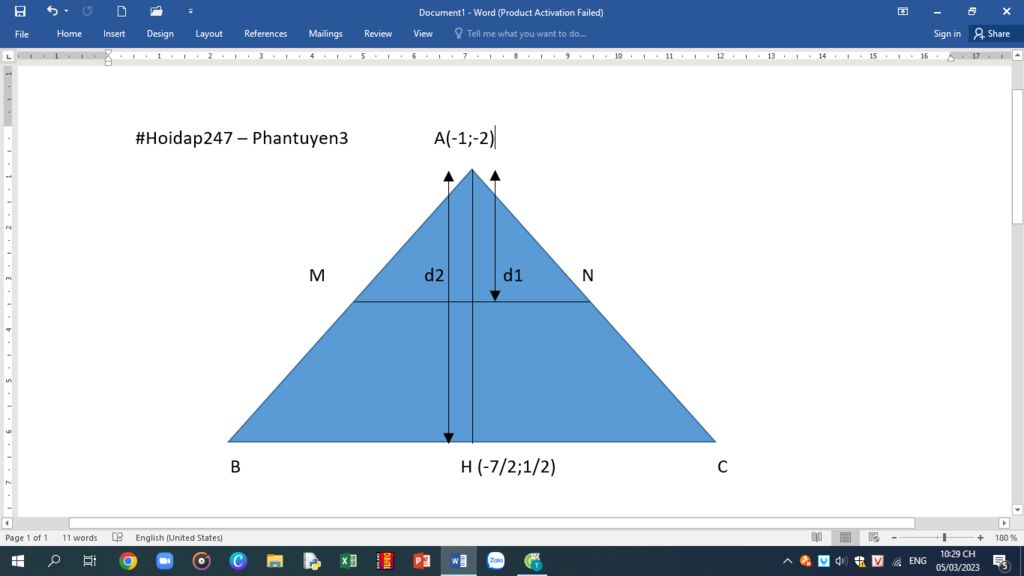Click the 180 % zoom level
This screenshot has height=576, width=1024.
[x=1006, y=537]
